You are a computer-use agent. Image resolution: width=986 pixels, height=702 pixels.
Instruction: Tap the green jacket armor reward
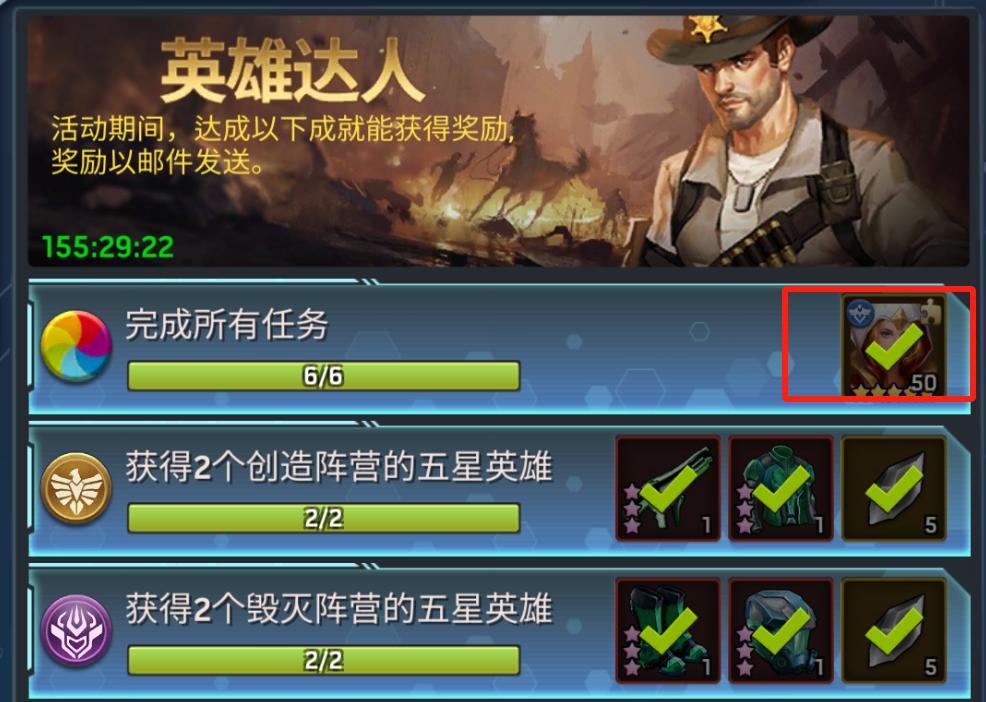781,488
